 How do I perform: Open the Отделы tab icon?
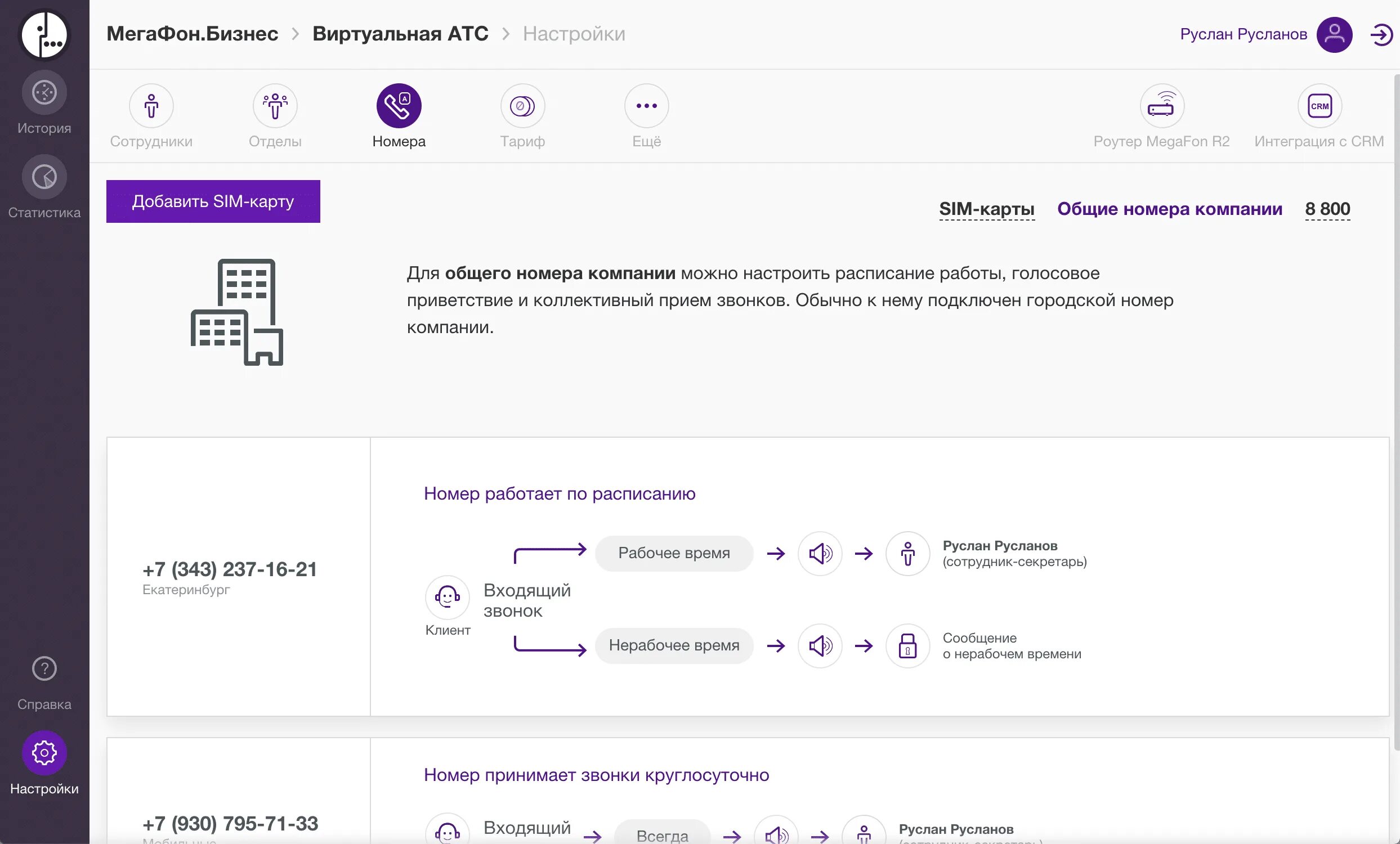275,106
